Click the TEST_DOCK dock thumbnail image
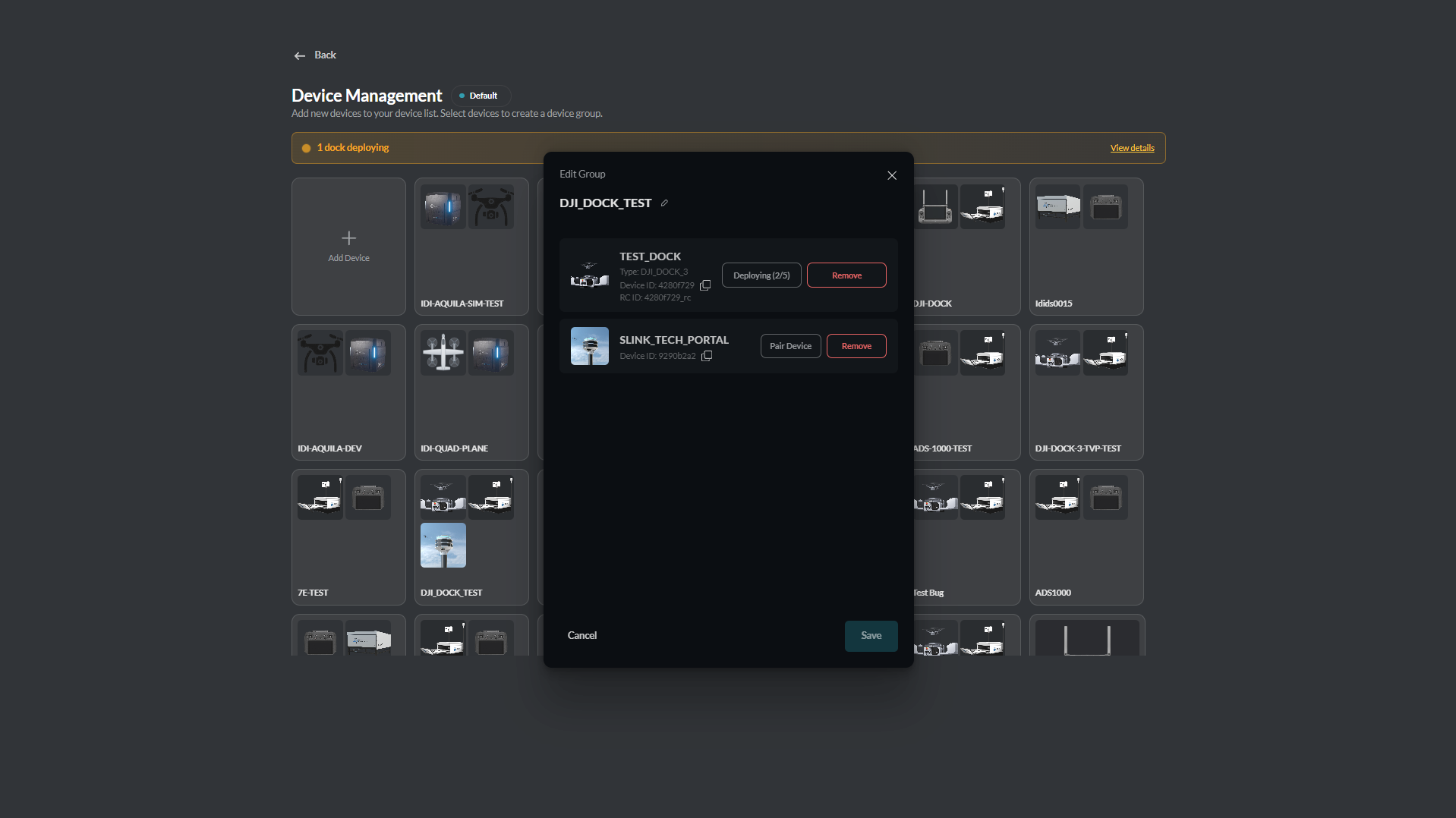Screen dimensions: 1456x818 click(590, 275)
